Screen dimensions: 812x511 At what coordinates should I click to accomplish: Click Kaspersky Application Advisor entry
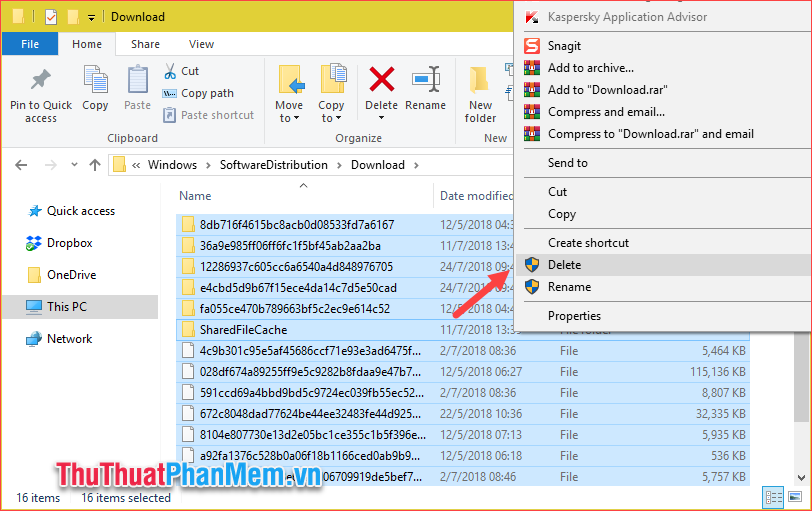[x=627, y=17]
